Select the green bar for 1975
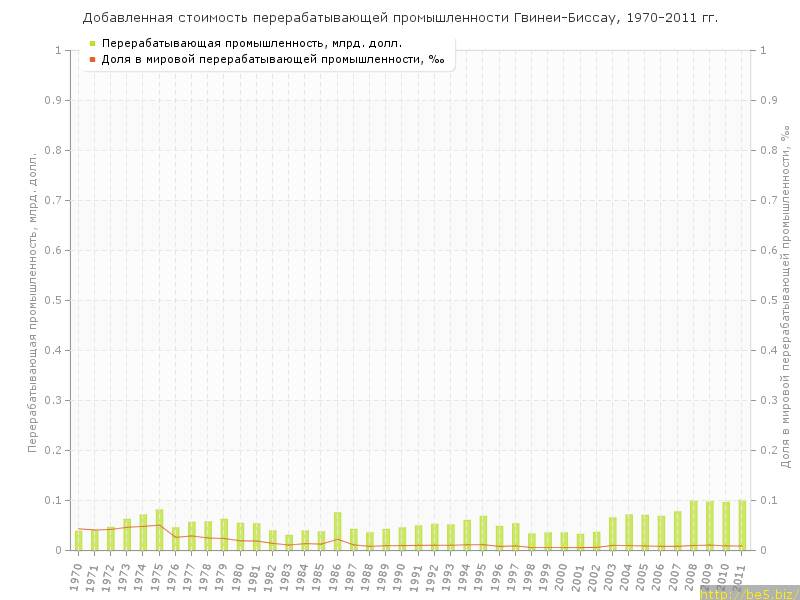 (159, 530)
